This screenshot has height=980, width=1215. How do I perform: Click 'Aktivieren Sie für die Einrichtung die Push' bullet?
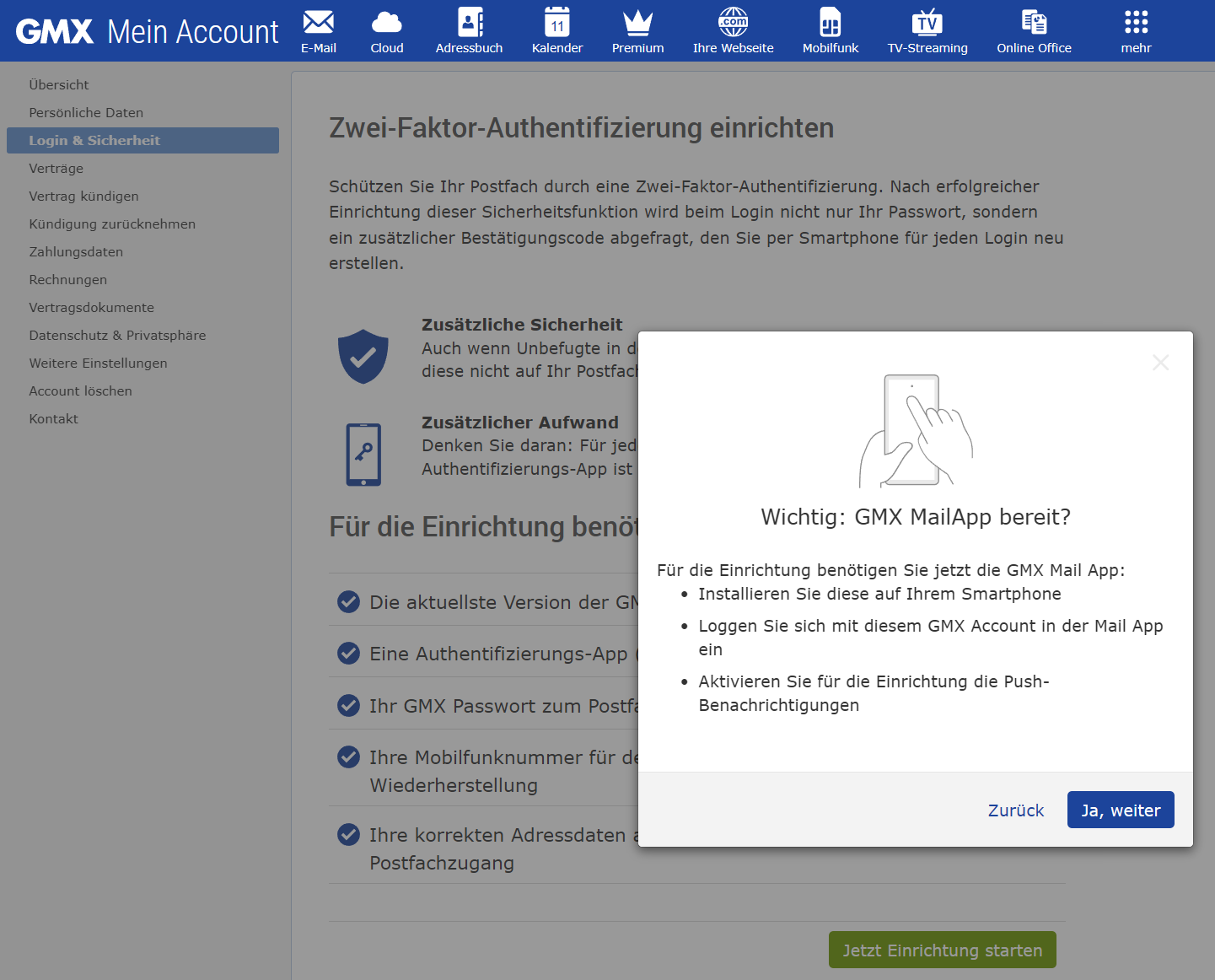pyautogui.click(x=874, y=693)
